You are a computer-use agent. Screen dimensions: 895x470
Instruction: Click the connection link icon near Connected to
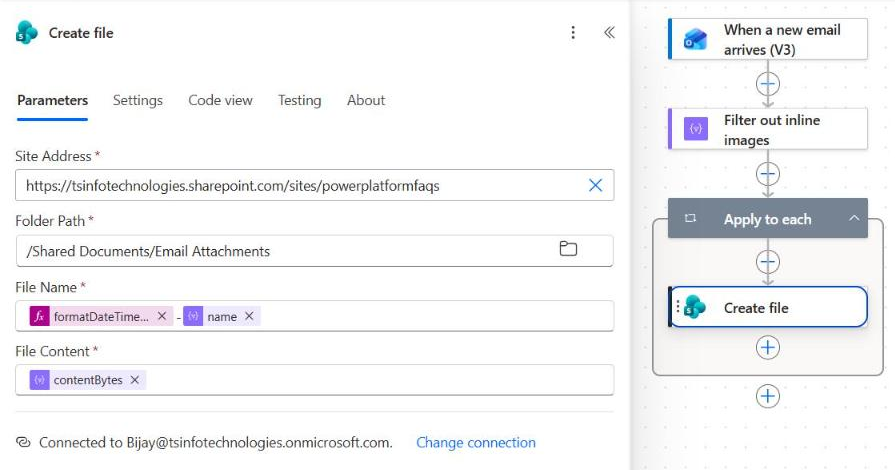pyautogui.click(x=23, y=442)
